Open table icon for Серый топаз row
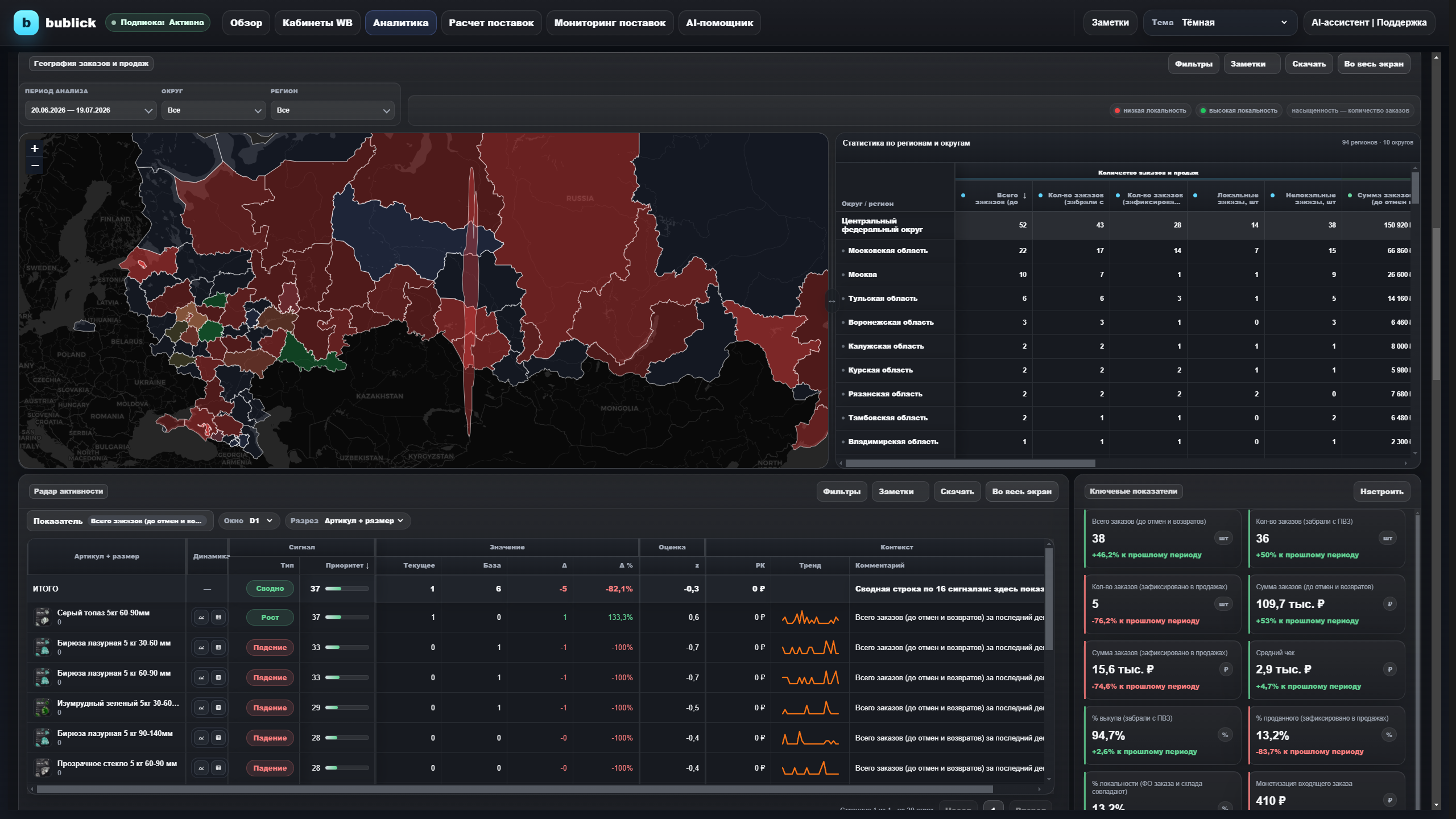The image size is (1456, 819). [x=218, y=617]
